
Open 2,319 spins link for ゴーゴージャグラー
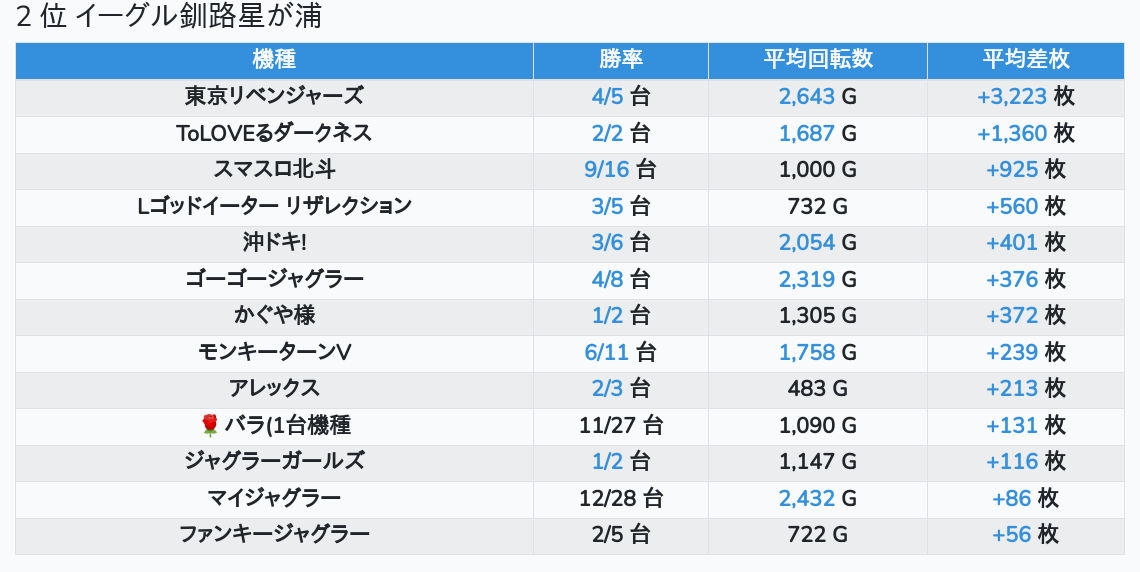(x=807, y=280)
